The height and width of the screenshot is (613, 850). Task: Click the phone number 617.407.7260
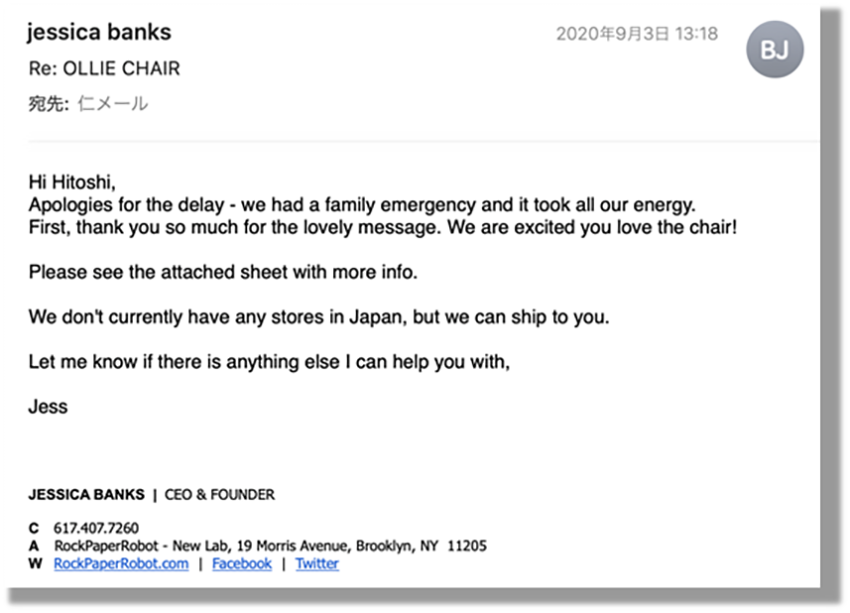(96, 528)
